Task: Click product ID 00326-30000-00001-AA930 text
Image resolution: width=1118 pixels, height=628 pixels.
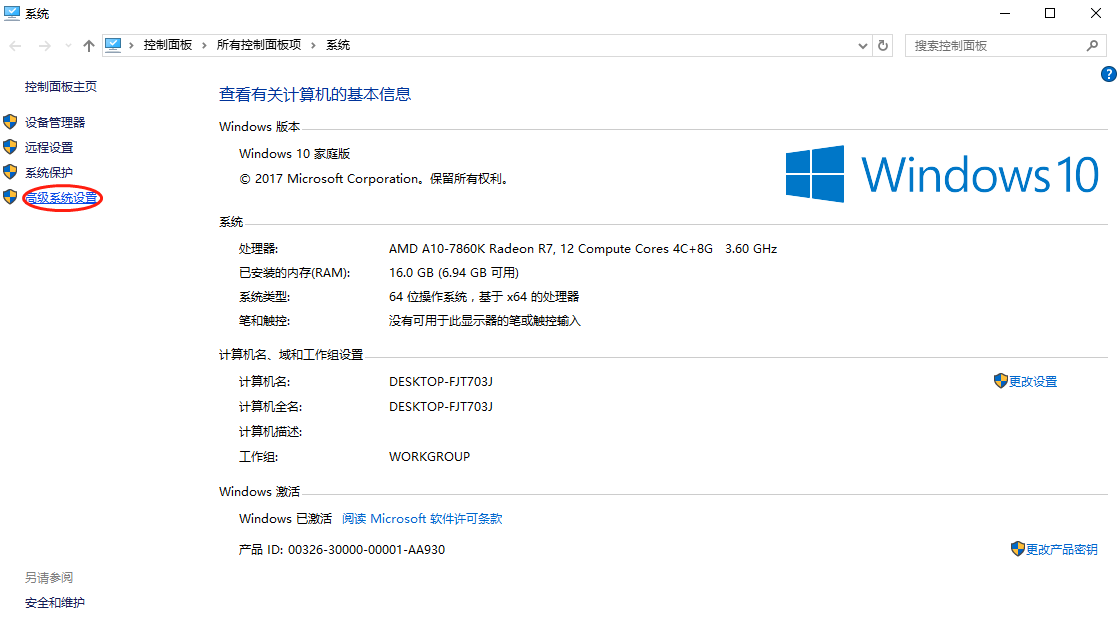Action: click(366, 550)
